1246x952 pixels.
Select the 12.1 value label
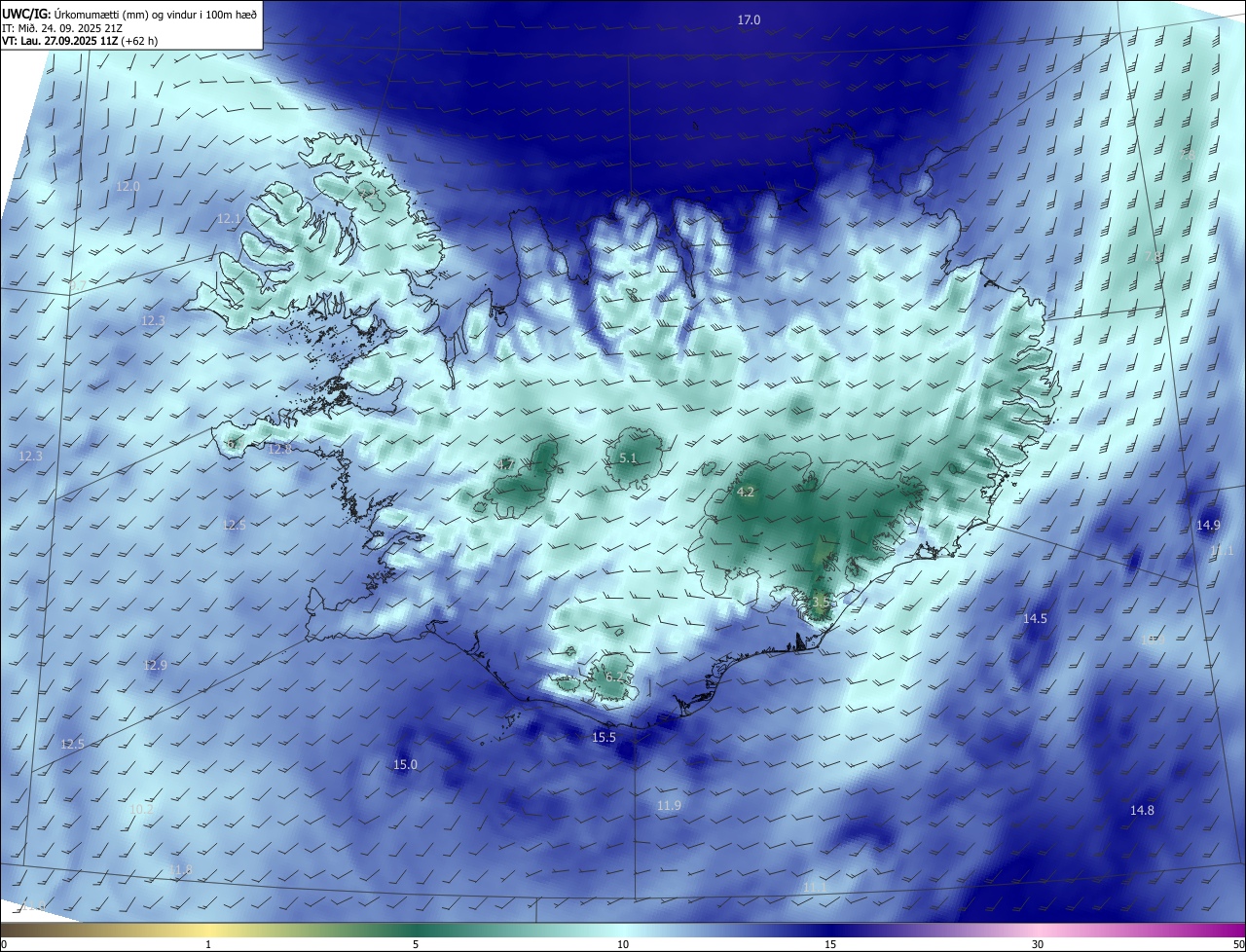[229, 219]
